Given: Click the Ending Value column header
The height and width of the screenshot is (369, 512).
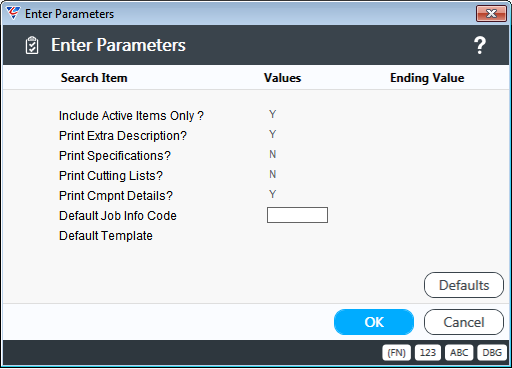Looking at the screenshot, I should (x=427, y=78).
